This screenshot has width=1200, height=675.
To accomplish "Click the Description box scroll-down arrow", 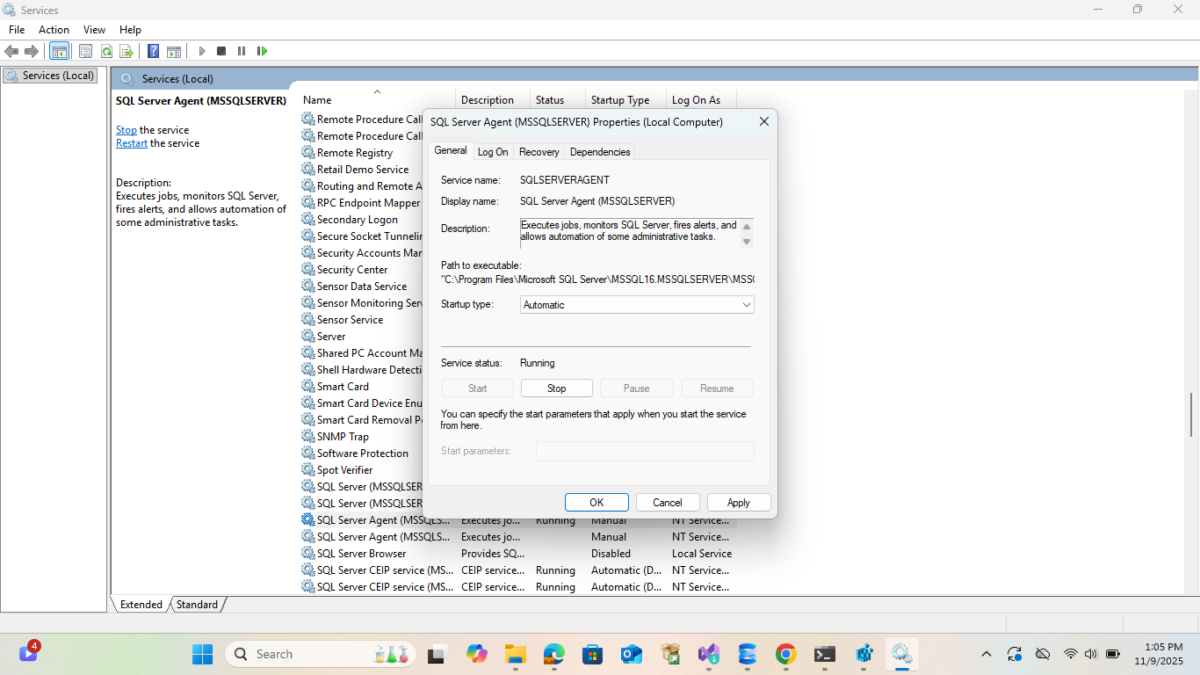I will tap(746, 242).
